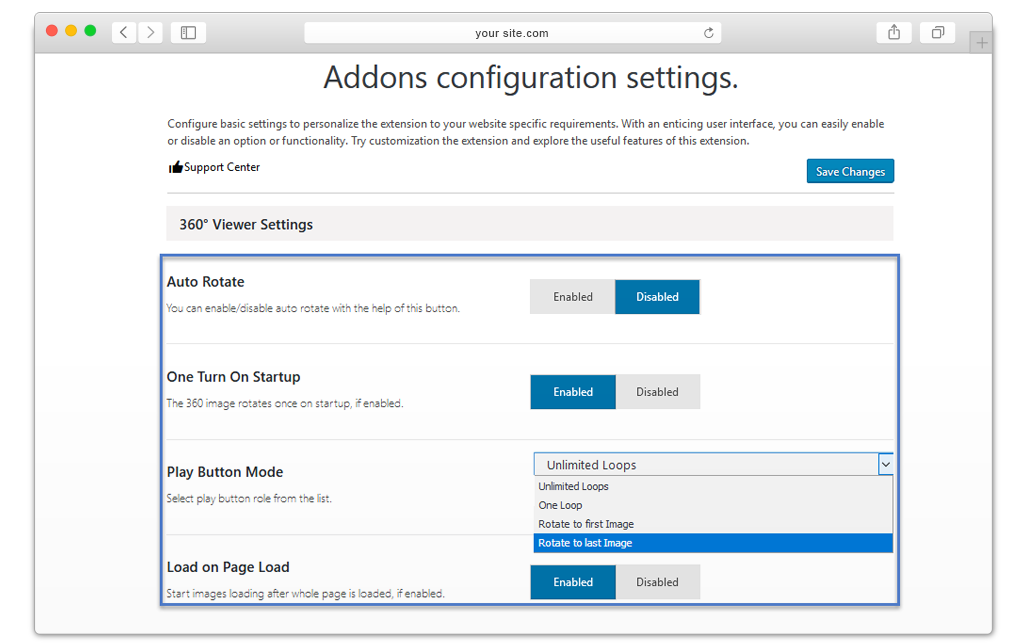Enable Load on Page Load
This screenshot has height=643, width=1024.
(573, 582)
